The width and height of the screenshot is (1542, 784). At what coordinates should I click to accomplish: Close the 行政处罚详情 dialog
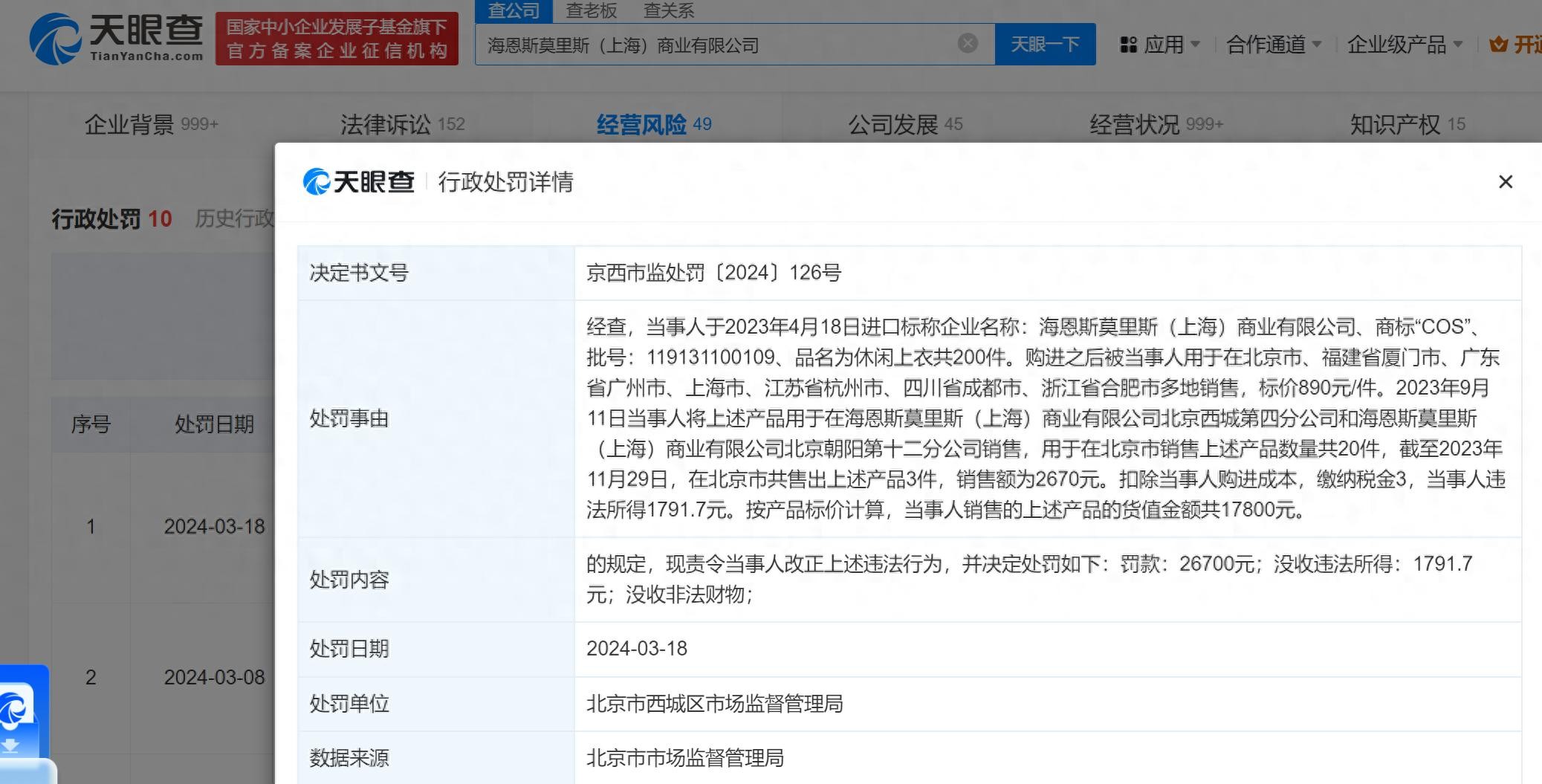pos(1505,182)
